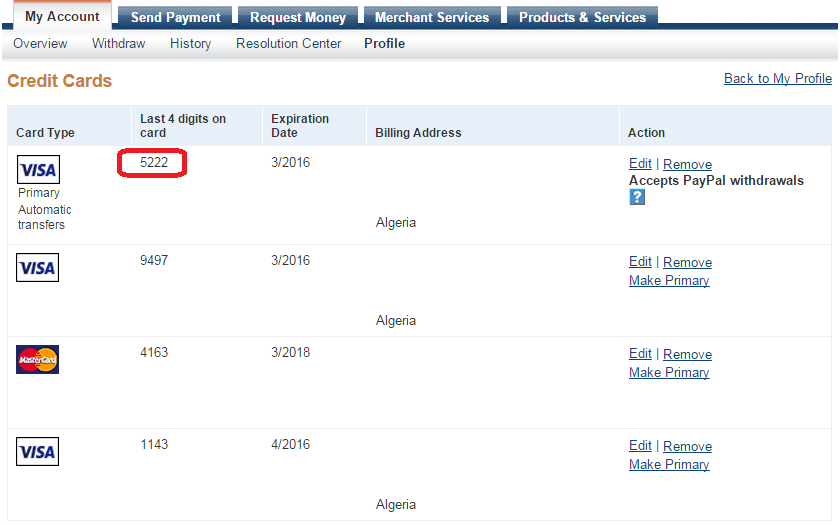Open the Merchant Services tab
This screenshot has height=525, width=840.
(432, 17)
